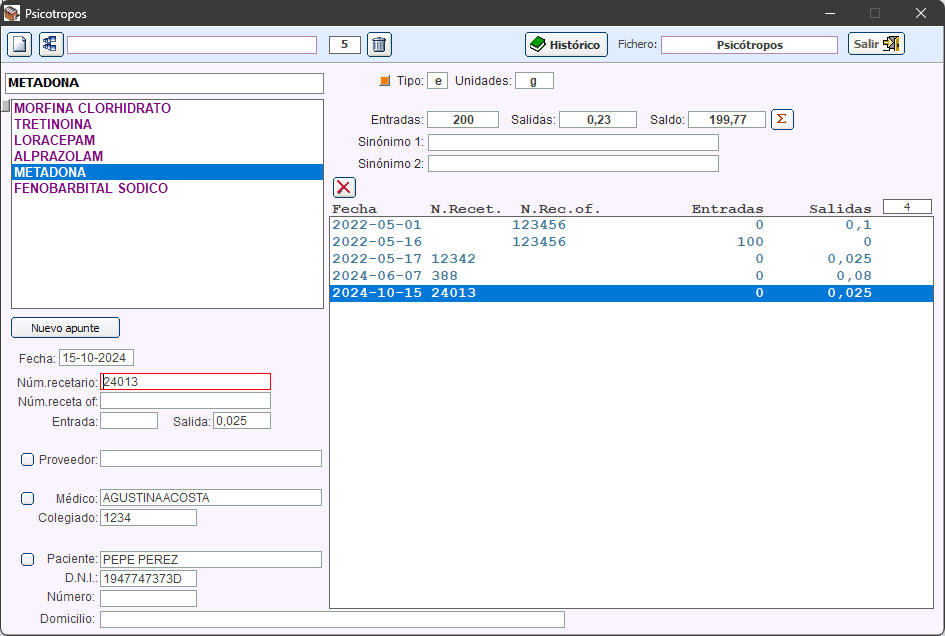Click the Domicilio text field
The width and height of the screenshot is (945, 636).
tap(332, 619)
